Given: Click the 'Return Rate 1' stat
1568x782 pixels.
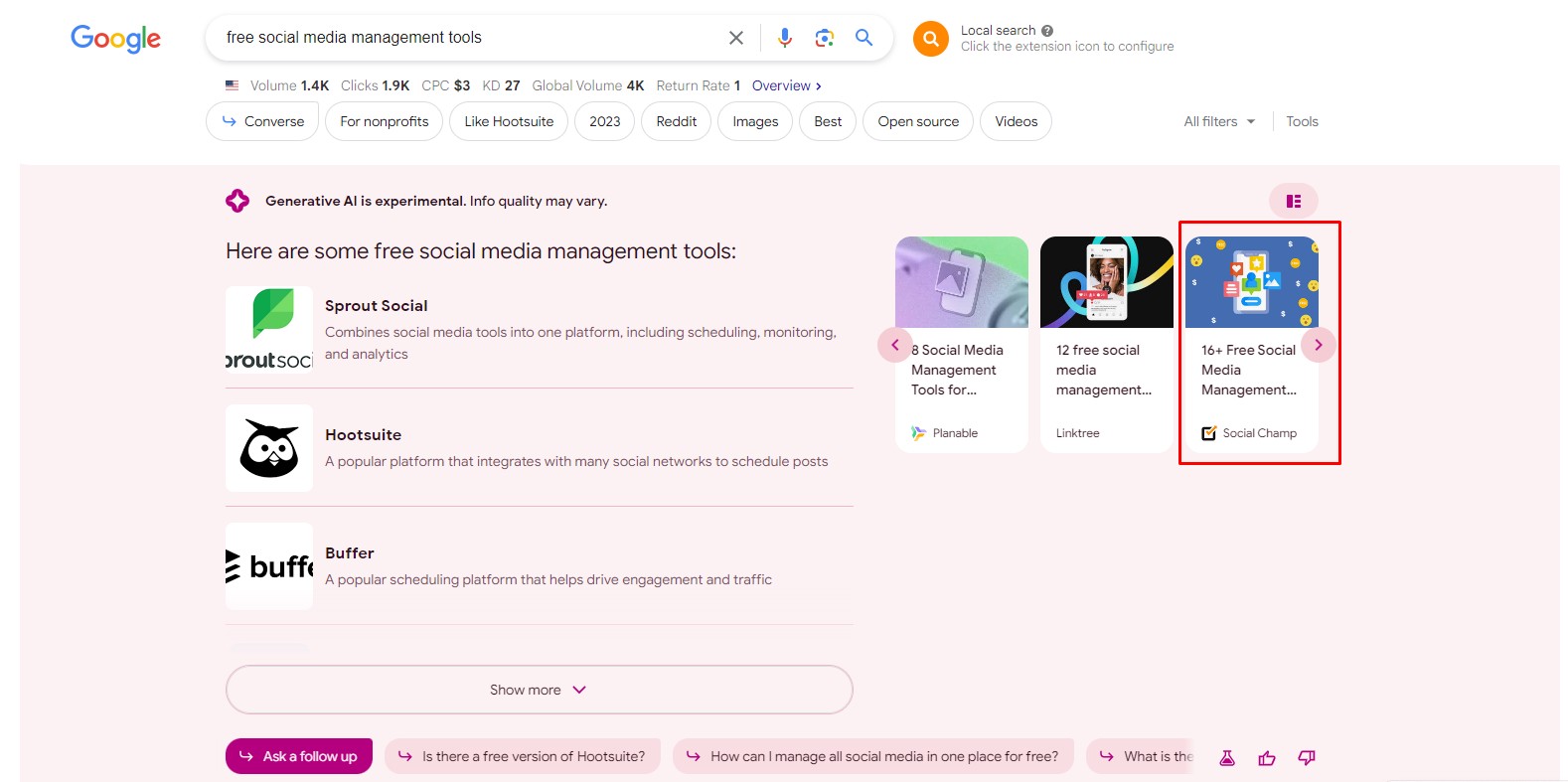Looking at the screenshot, I should pyautogui.click(x=699, y=85).
